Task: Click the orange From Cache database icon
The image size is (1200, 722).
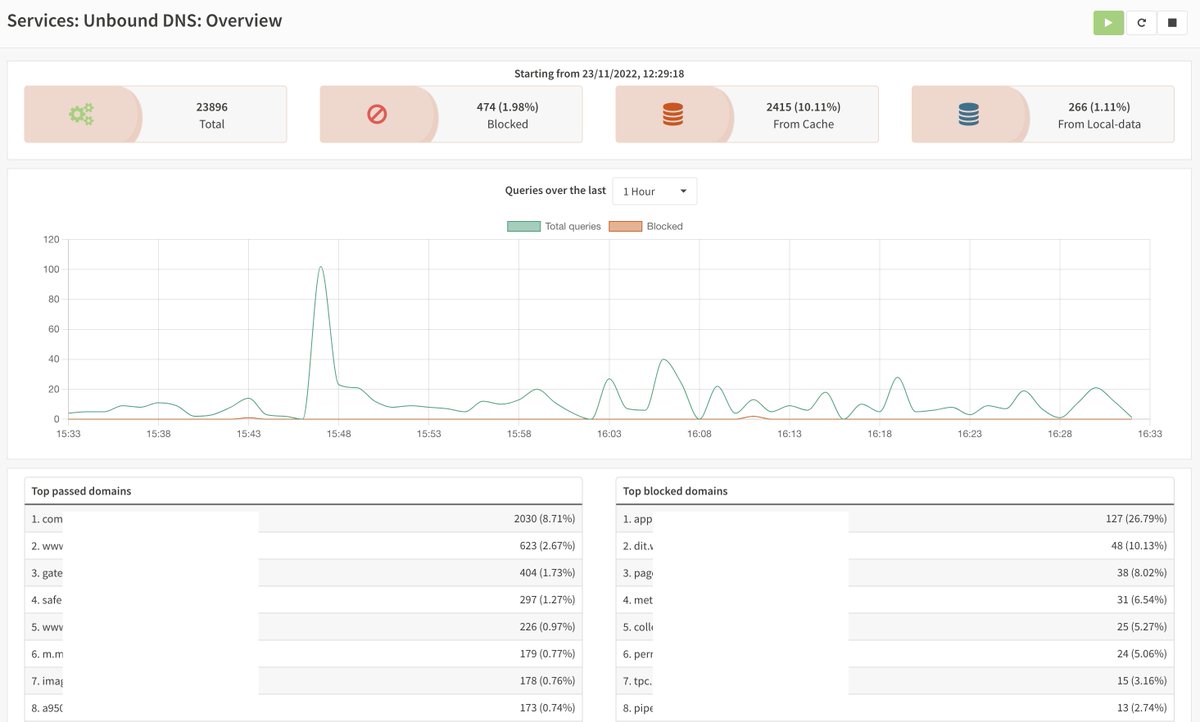Action: [672, 113]
